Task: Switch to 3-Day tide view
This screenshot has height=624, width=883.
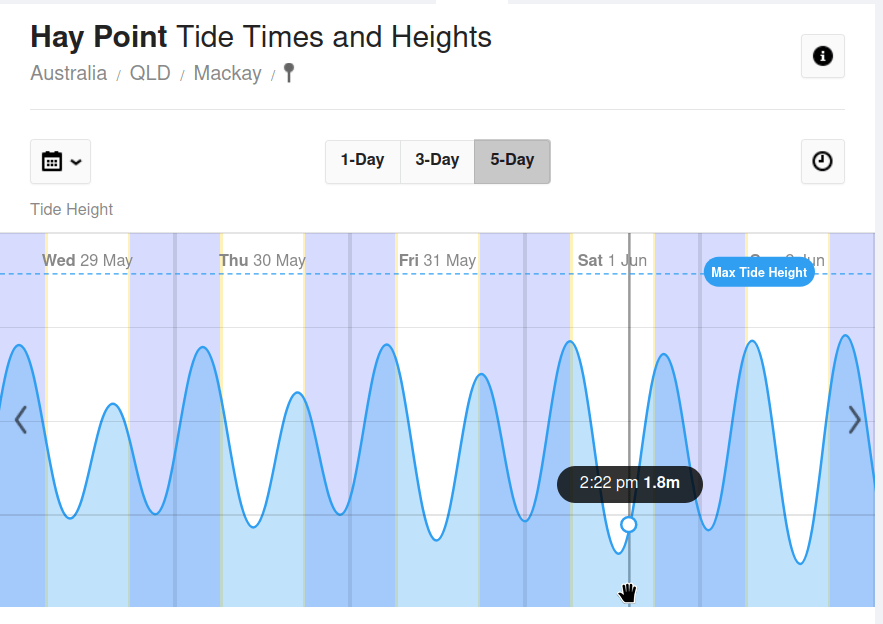Action: [x=437, y=161]
